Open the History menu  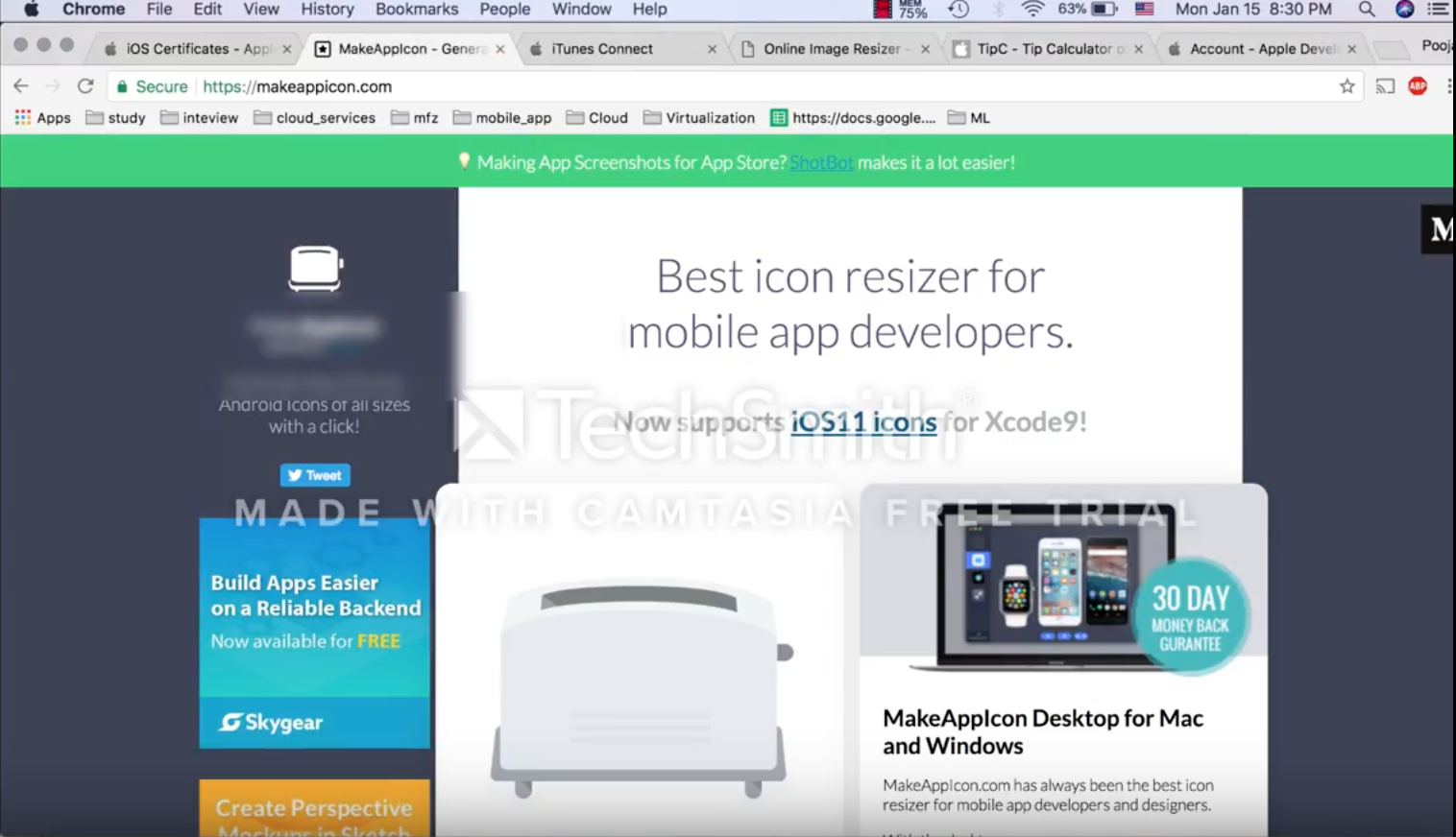[x=327, y=10]
